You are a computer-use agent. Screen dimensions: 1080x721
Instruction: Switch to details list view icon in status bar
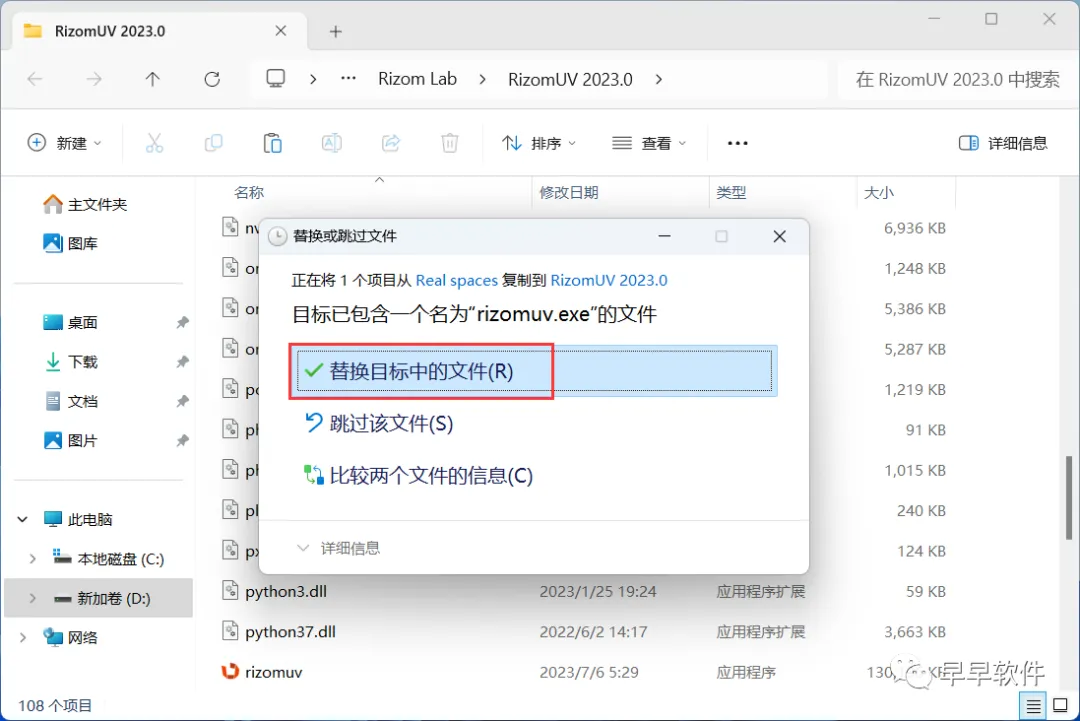1033,706
